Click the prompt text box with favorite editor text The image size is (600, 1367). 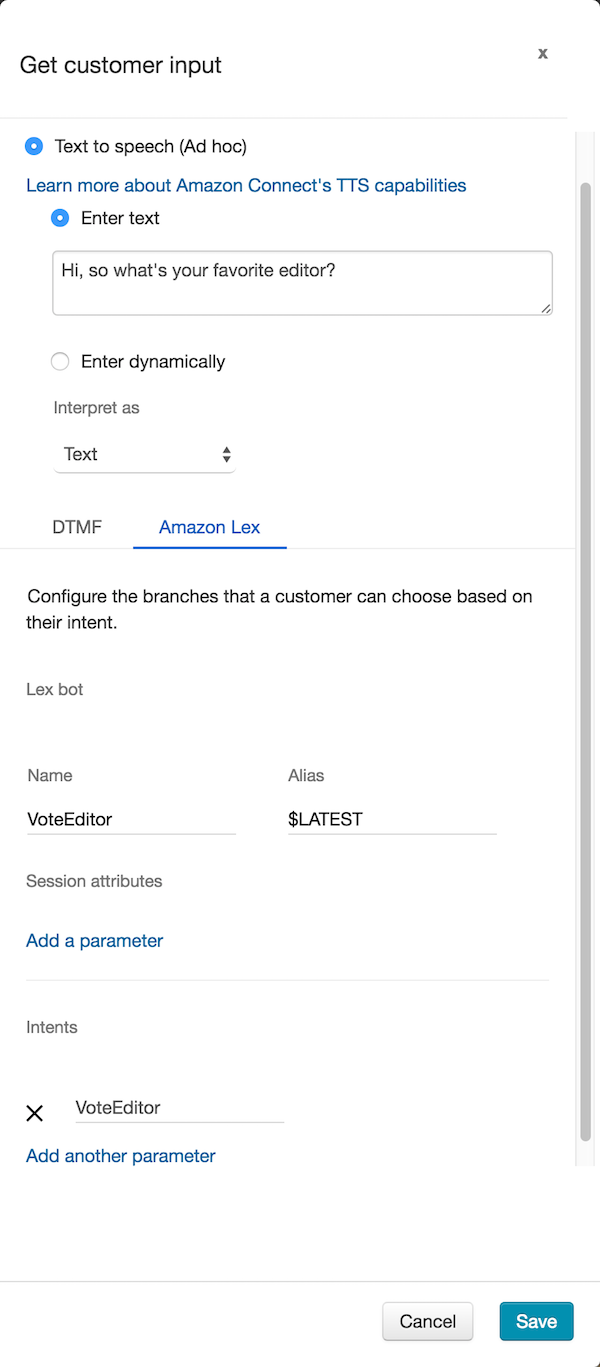tap(302, 283)
